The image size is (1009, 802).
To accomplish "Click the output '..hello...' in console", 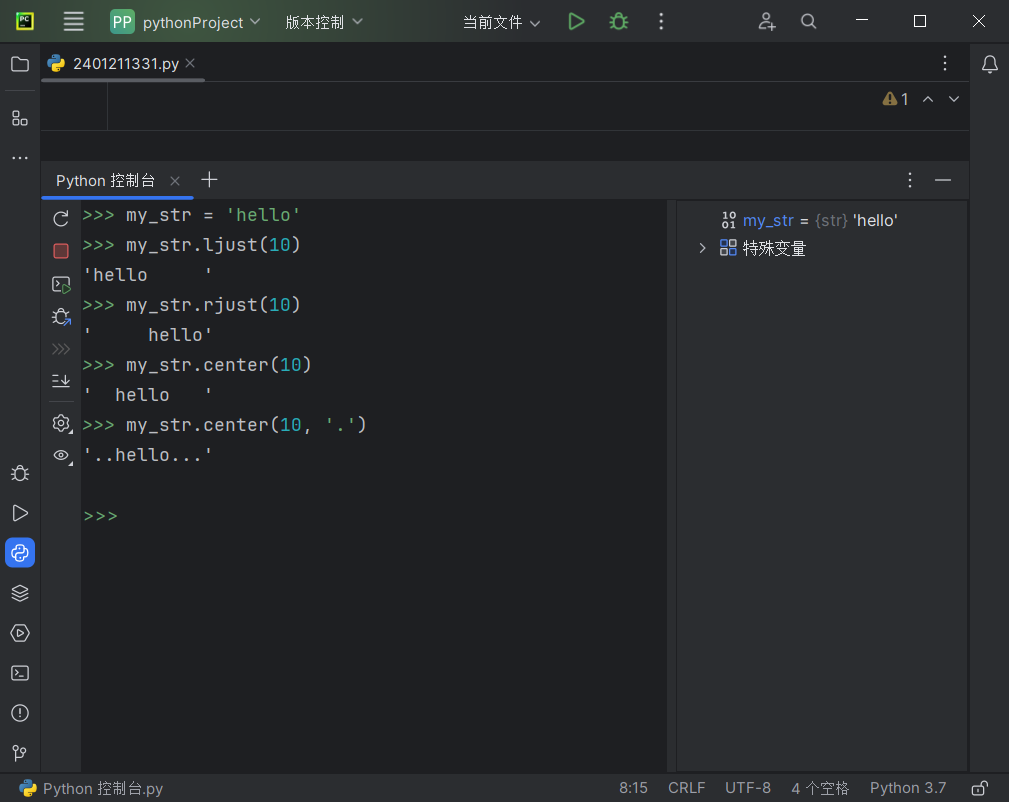I will [x=147, y=455].
